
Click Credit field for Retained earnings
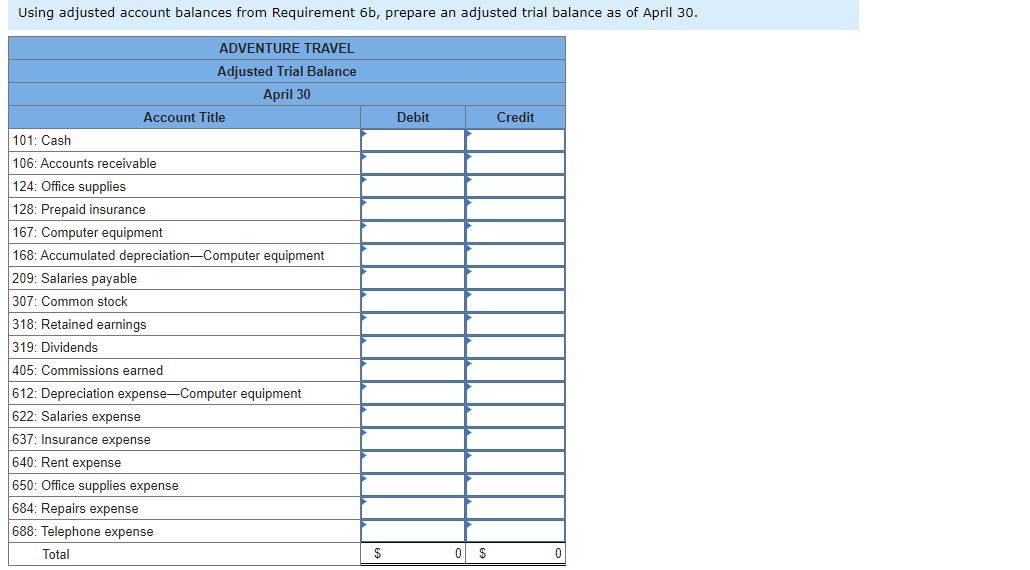(x=516, y=324)
